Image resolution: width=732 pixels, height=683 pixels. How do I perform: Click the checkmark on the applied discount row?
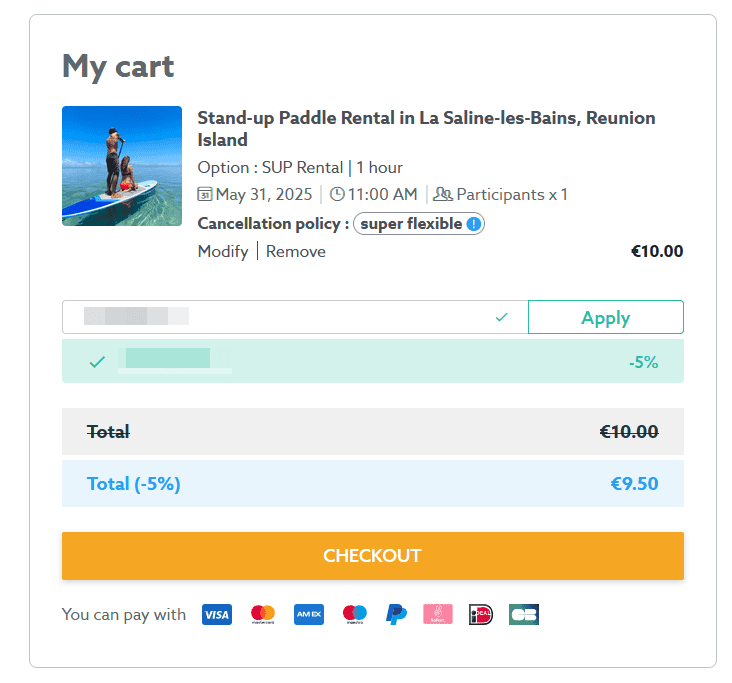tap(97, 362)
